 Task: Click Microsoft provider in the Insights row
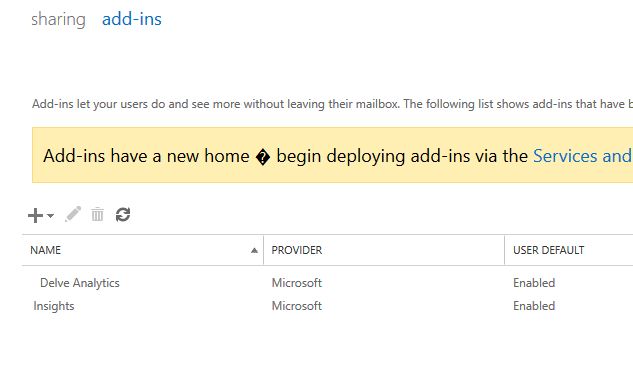click(x=297, y=306)
